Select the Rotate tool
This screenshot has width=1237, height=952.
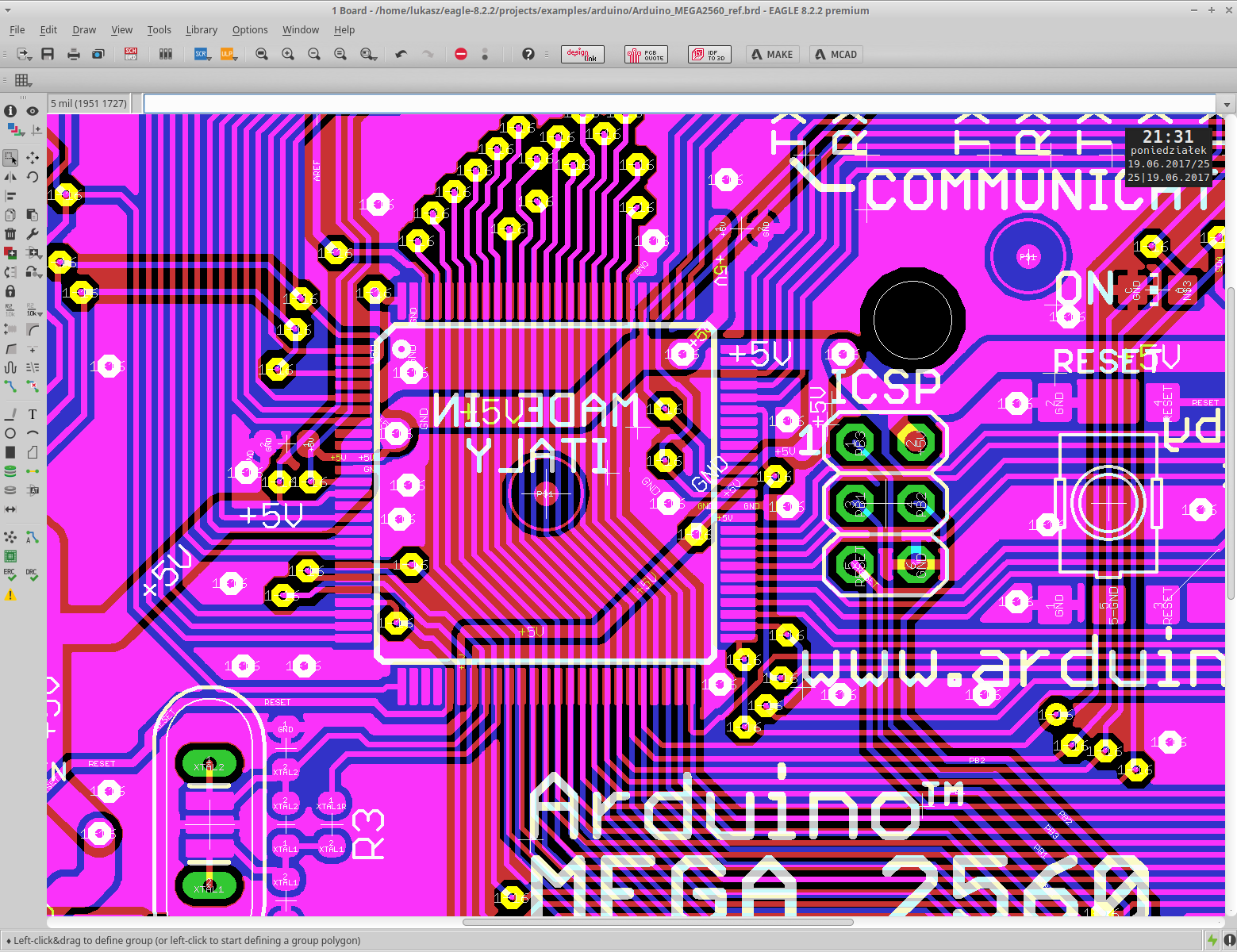coord(33,176)
